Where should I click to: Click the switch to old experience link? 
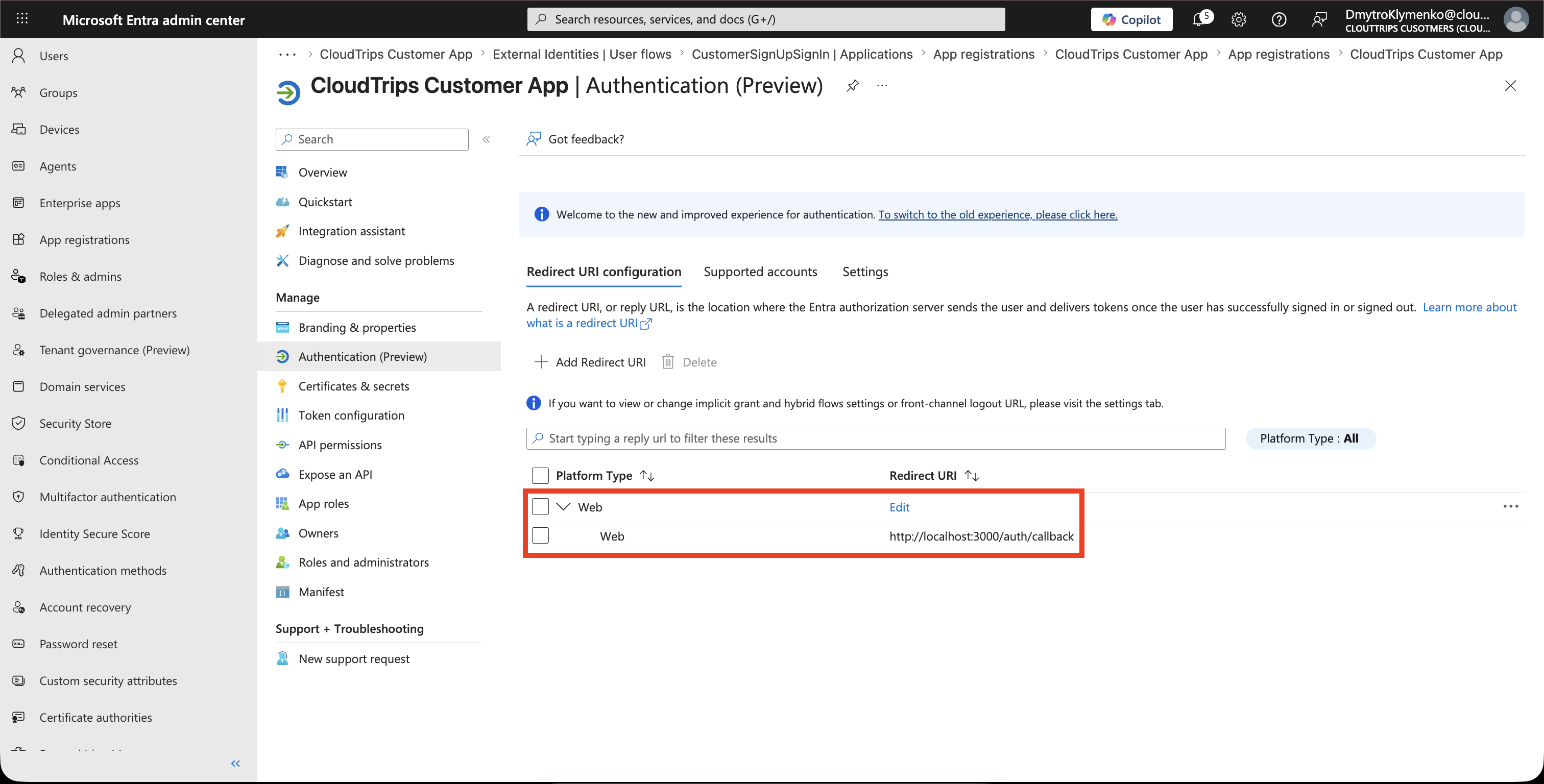(x=997, y=214)
